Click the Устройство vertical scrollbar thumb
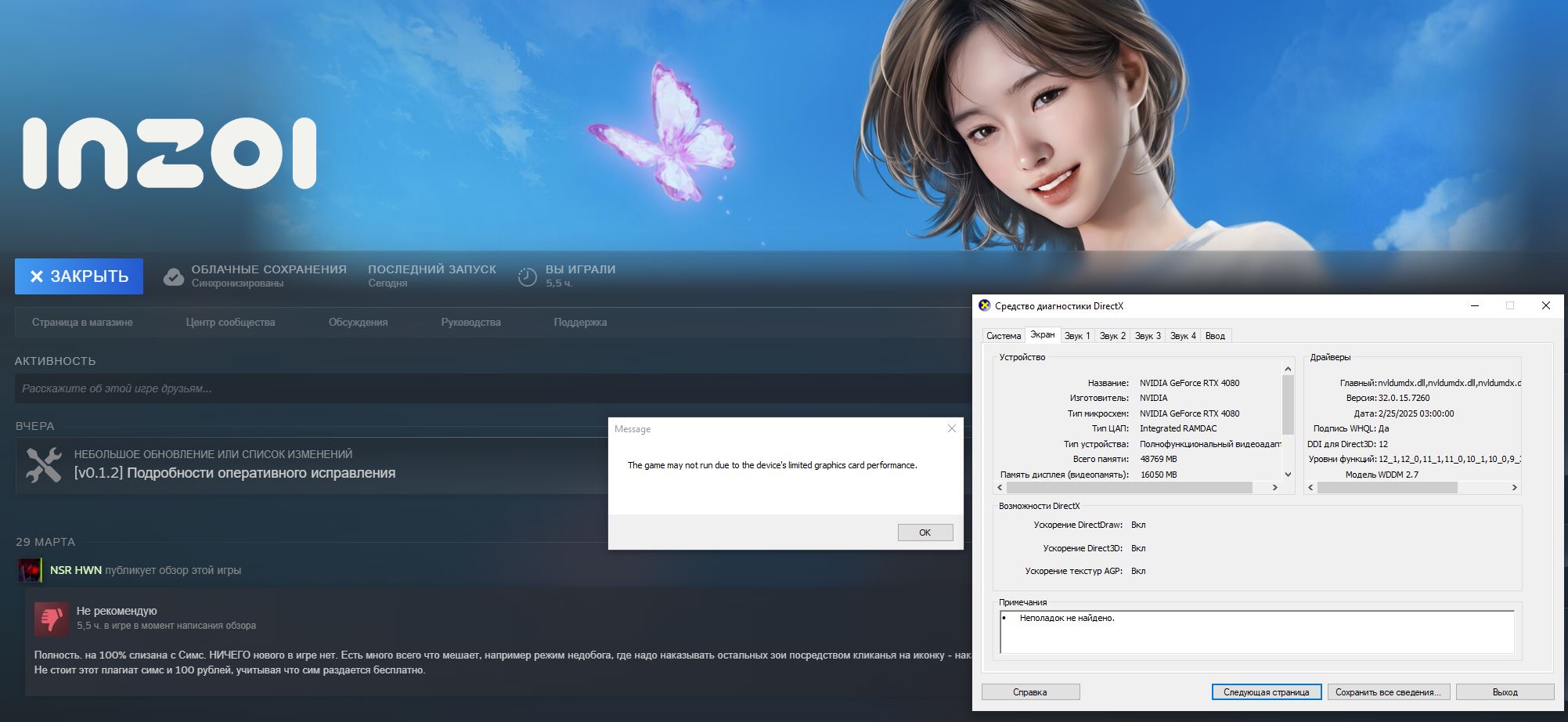This screenshot has height=722, width=1568. (1288, 404)
